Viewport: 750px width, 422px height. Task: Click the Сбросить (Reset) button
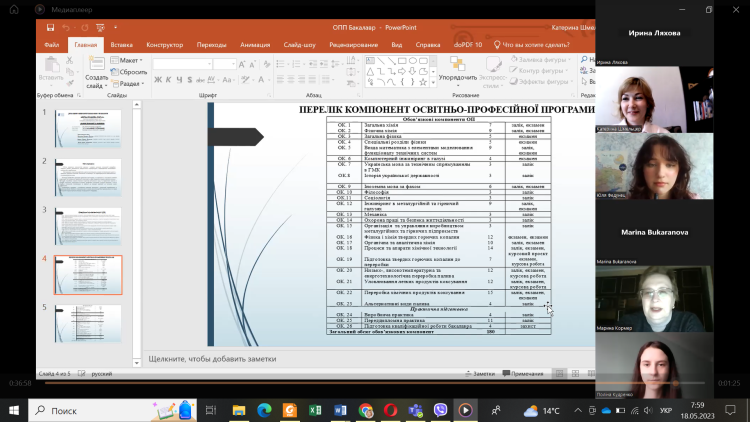click(130, 72)
